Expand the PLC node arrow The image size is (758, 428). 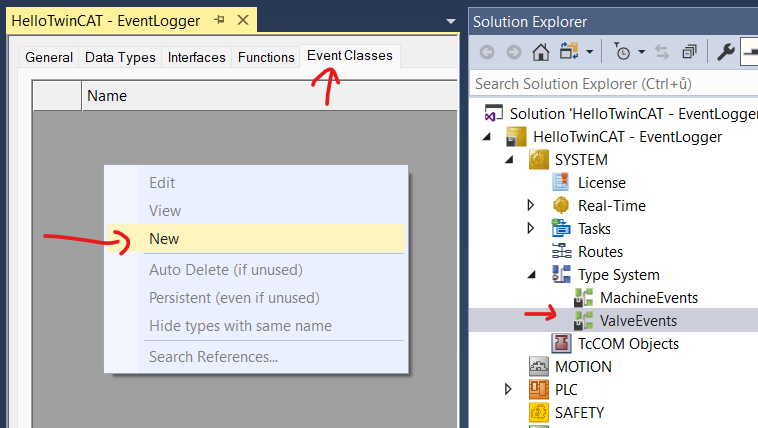509,390
